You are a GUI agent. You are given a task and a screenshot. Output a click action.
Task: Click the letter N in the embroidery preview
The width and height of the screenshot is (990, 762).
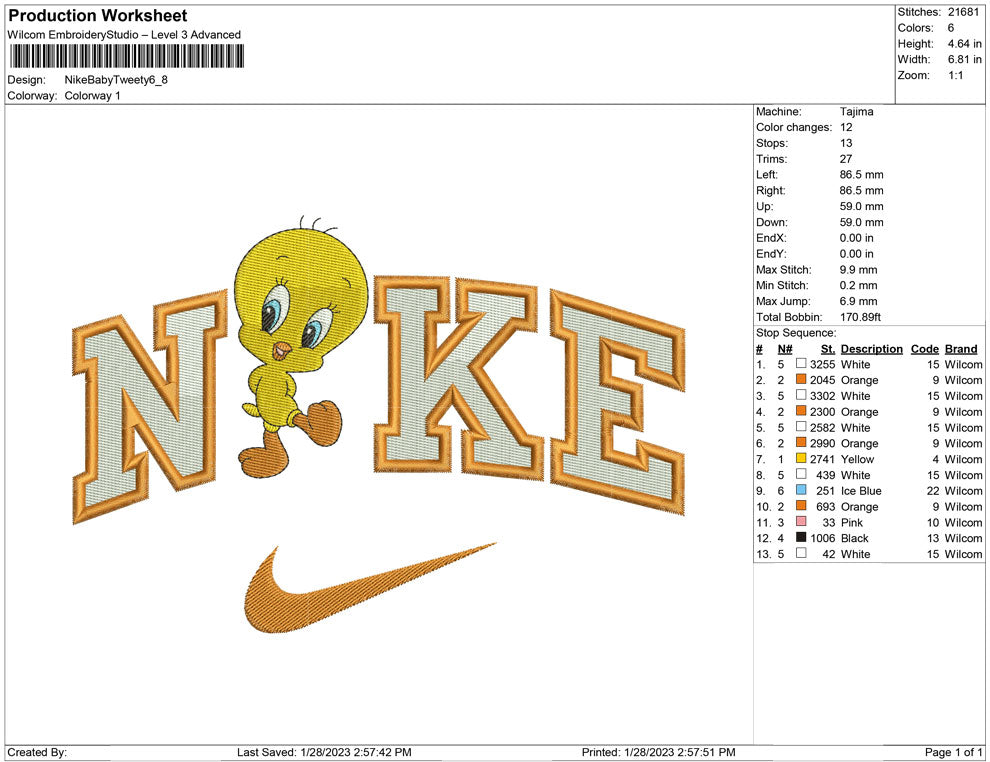(150, 407)
